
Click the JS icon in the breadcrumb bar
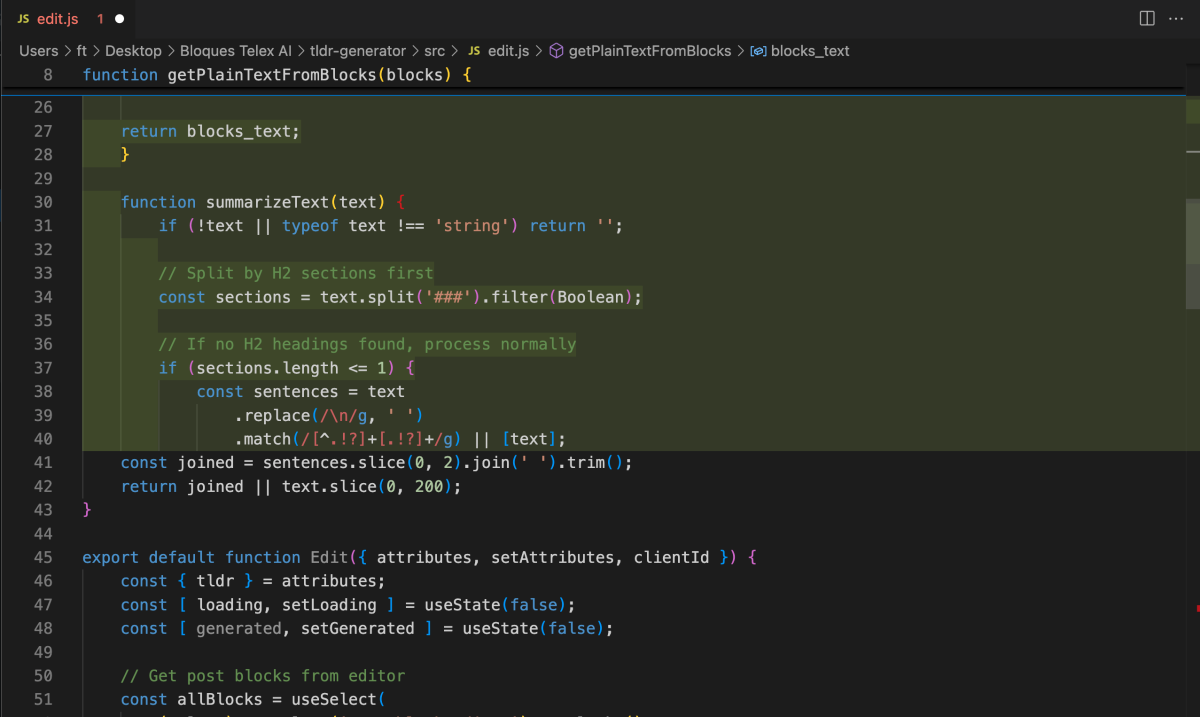click(473, 51)
